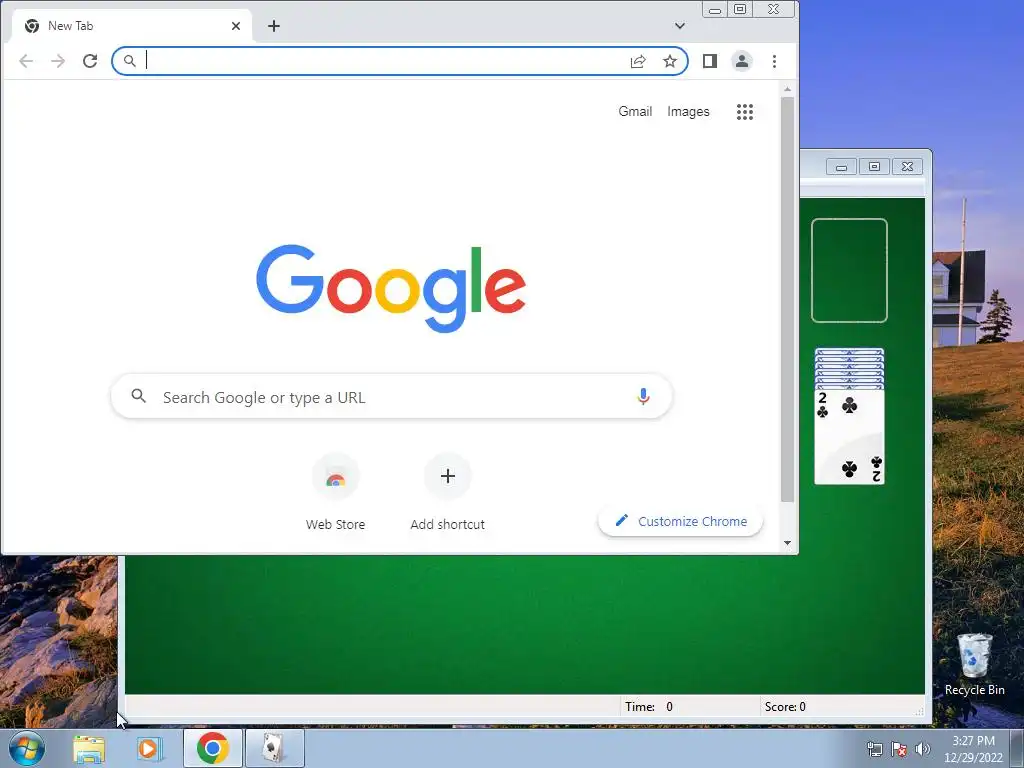Launch Windows Media Player from taskbar
Screen dimensions: 1024x768
coord(149,748)
